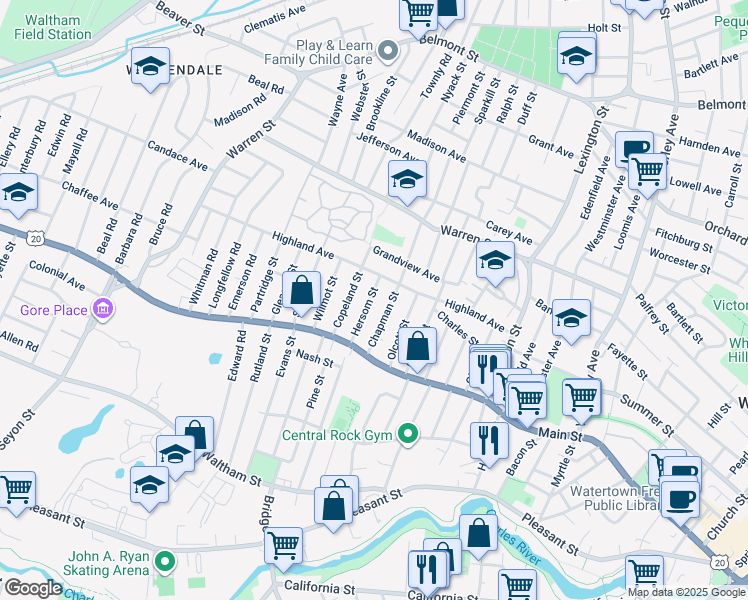Click the restaurant icon below Main St

tap(488, 439)
